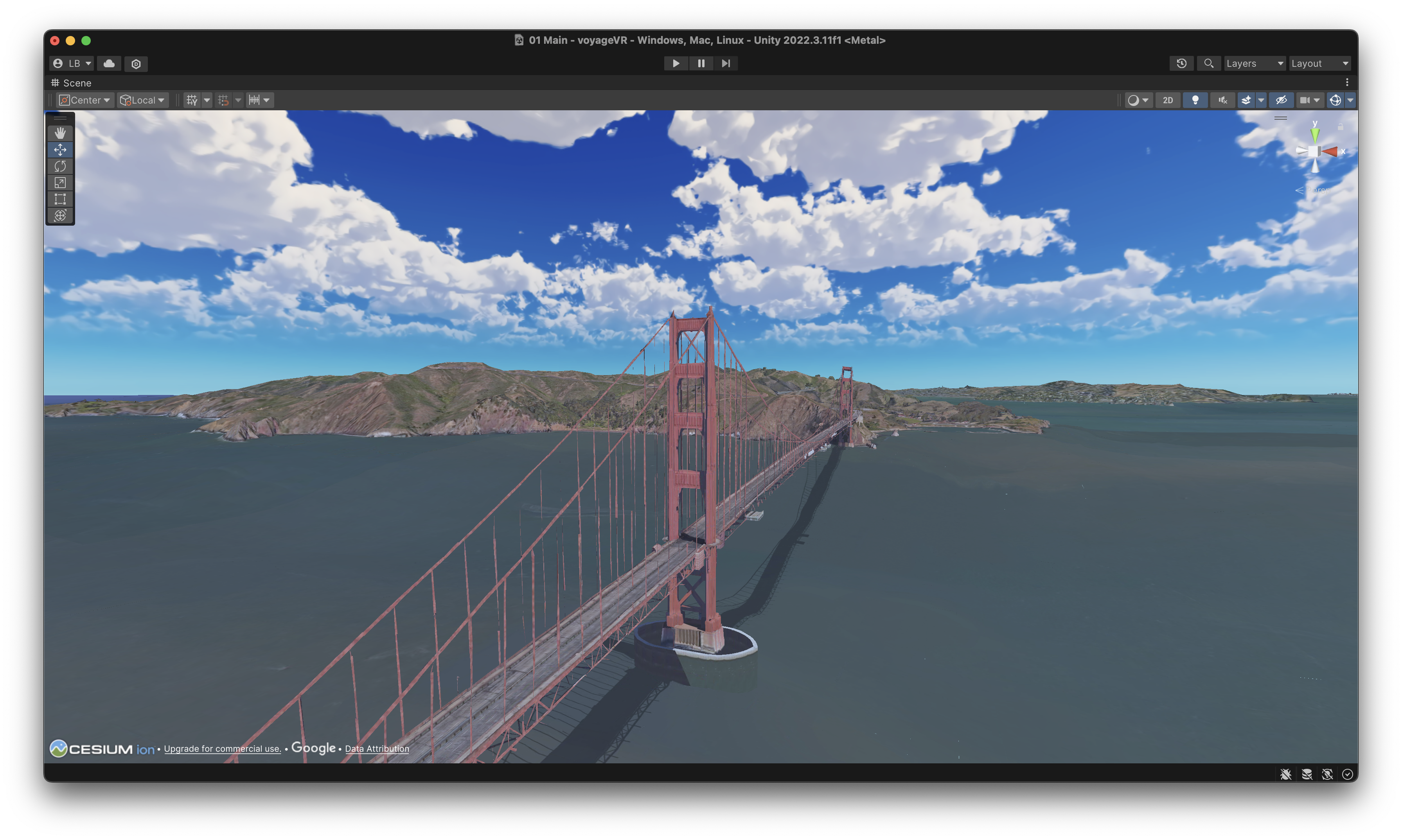The image size is (1402, 840).
Task: Click the scene history icon
Action: pos(1181,63)
